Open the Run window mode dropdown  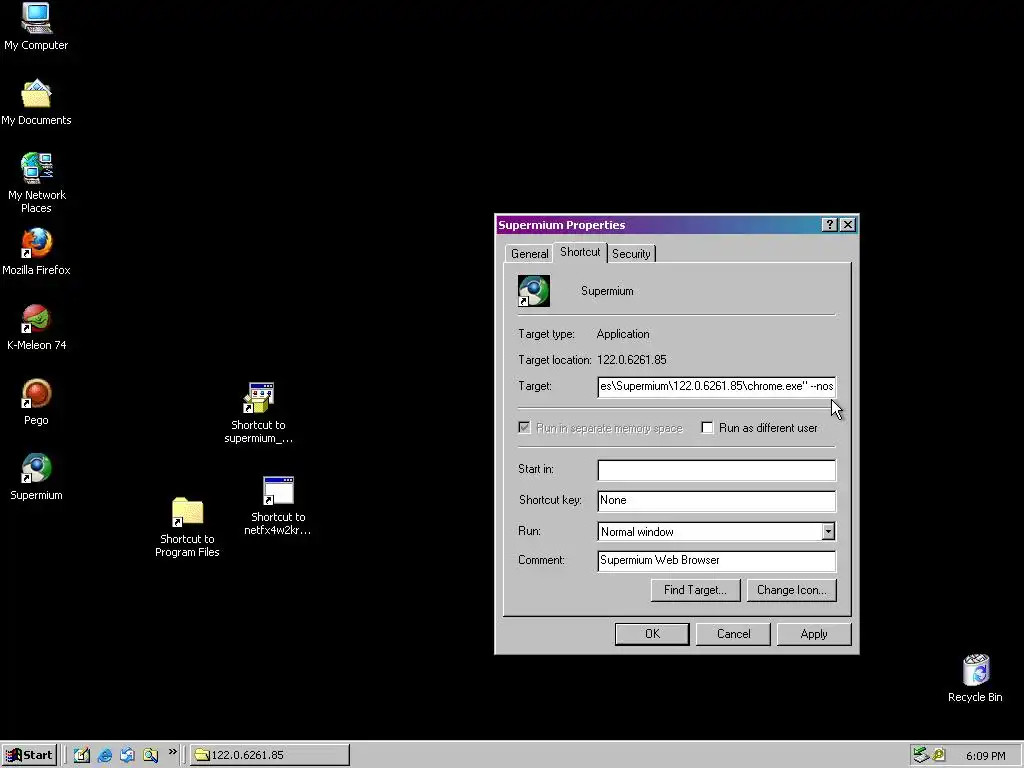(828, 532)
